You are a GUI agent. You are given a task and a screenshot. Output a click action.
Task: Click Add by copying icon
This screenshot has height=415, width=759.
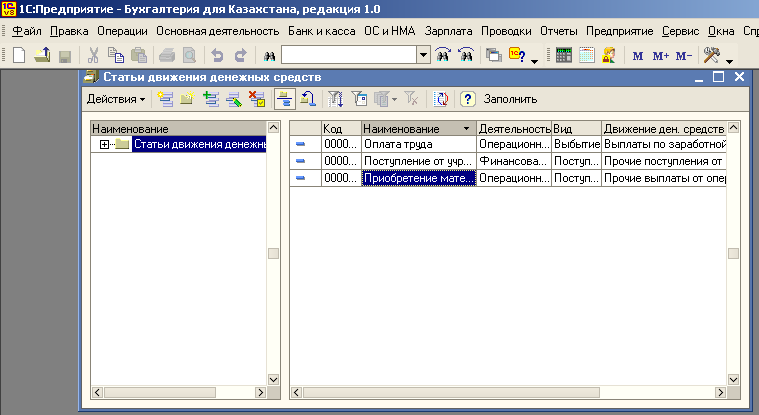[211, 99]
